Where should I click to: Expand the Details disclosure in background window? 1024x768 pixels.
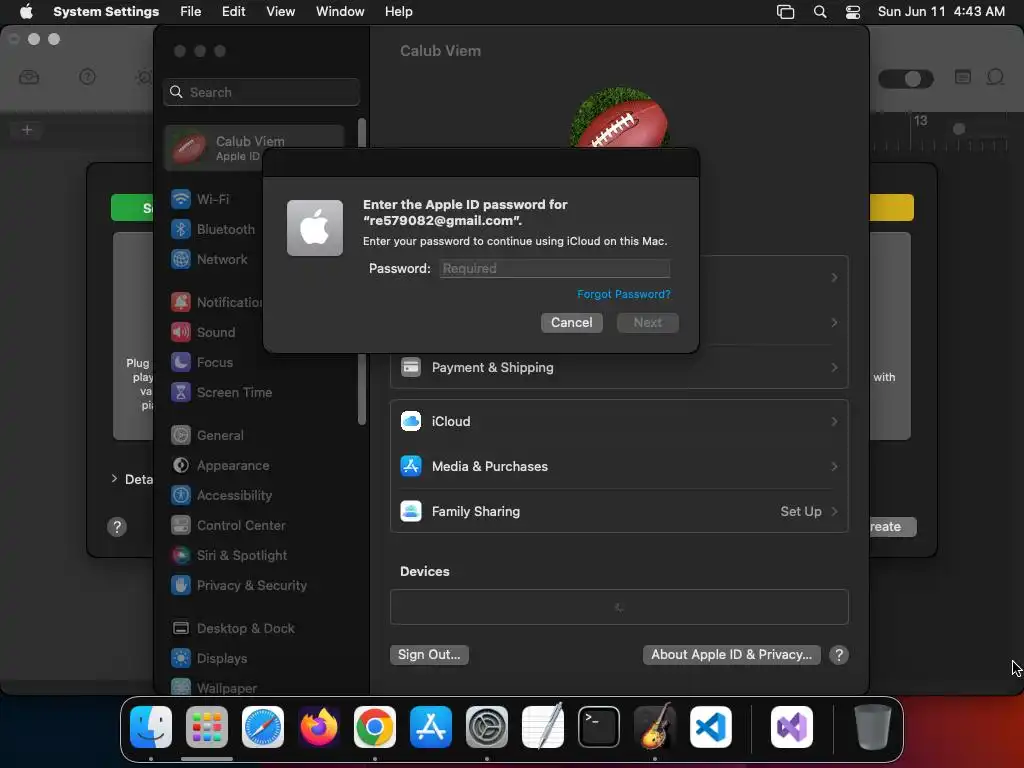point(114,479)
